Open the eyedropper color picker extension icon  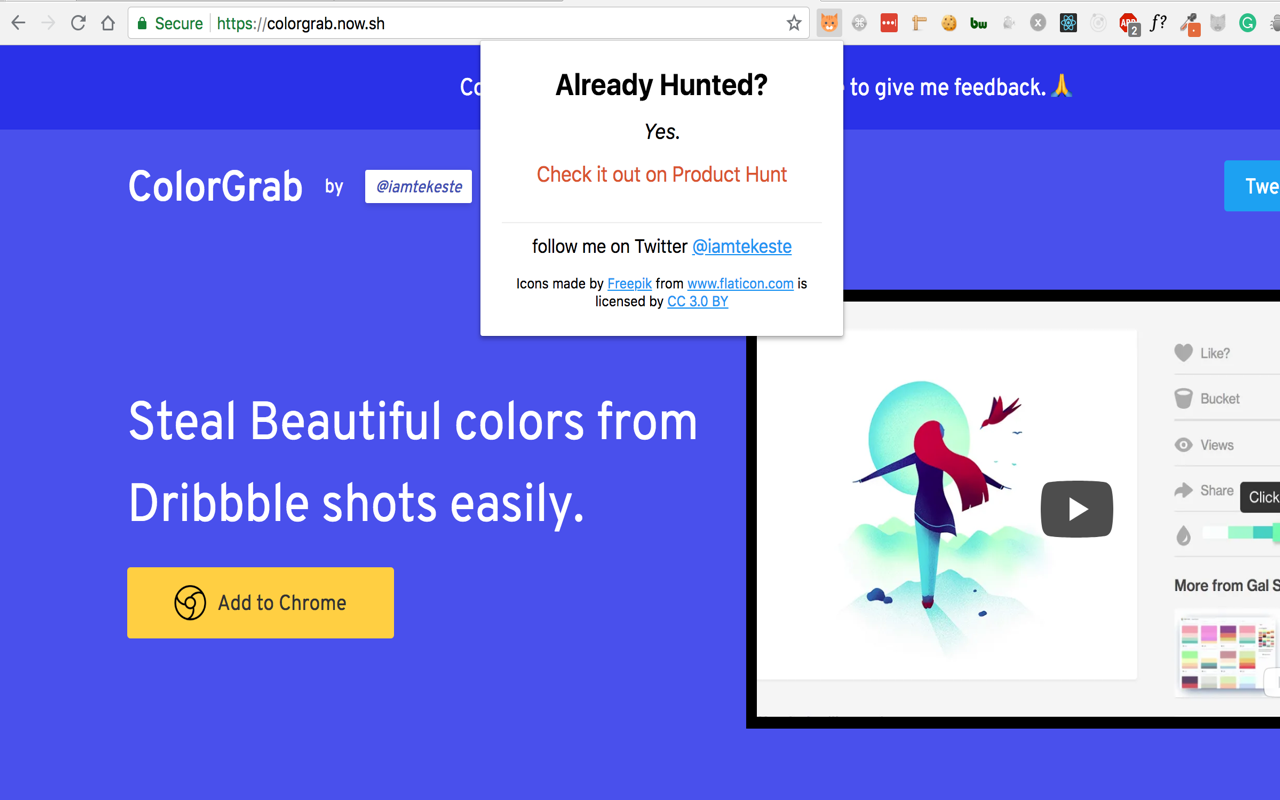(x=1189, y=24)
